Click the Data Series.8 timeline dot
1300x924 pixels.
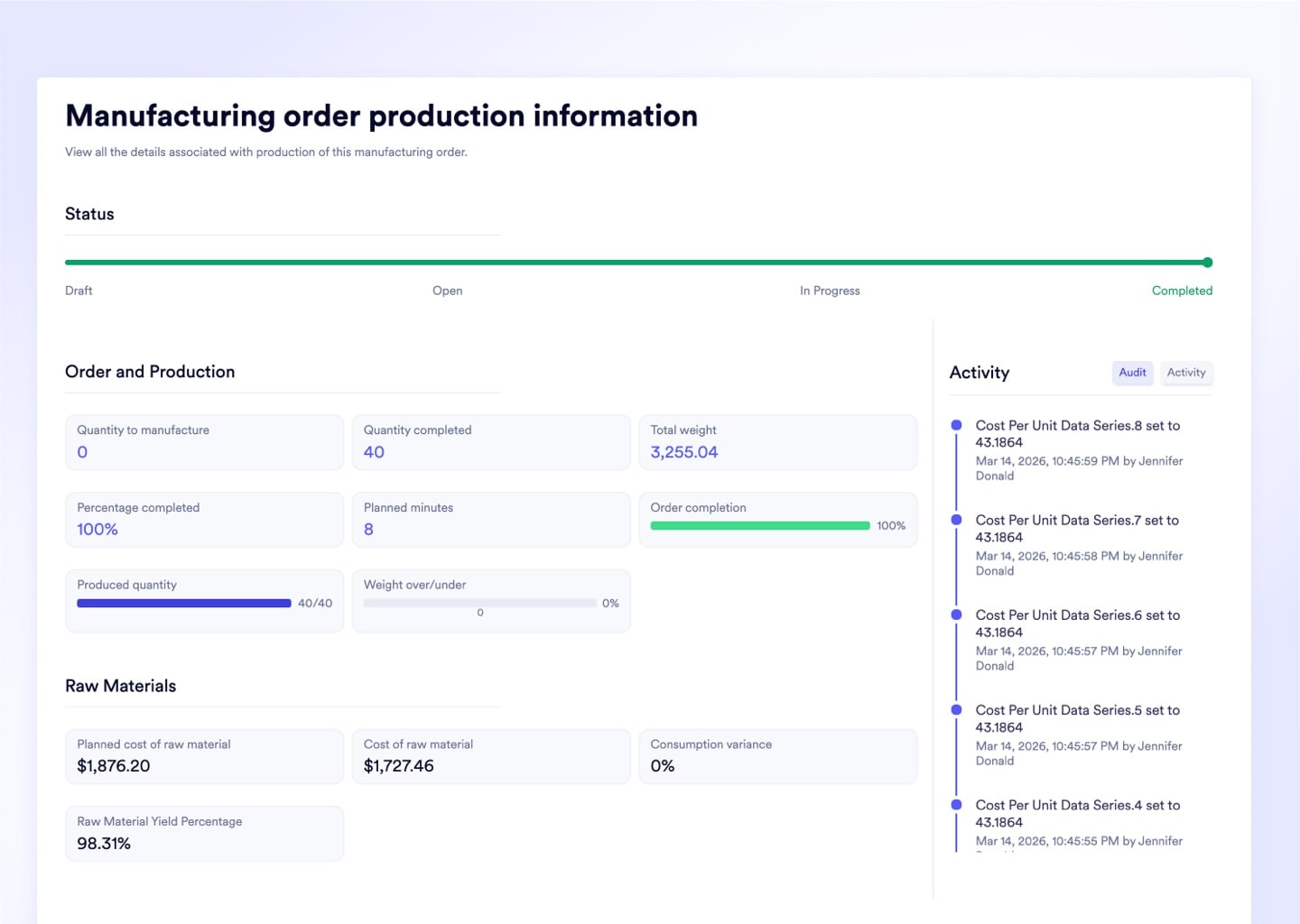(x=956, y=425)
